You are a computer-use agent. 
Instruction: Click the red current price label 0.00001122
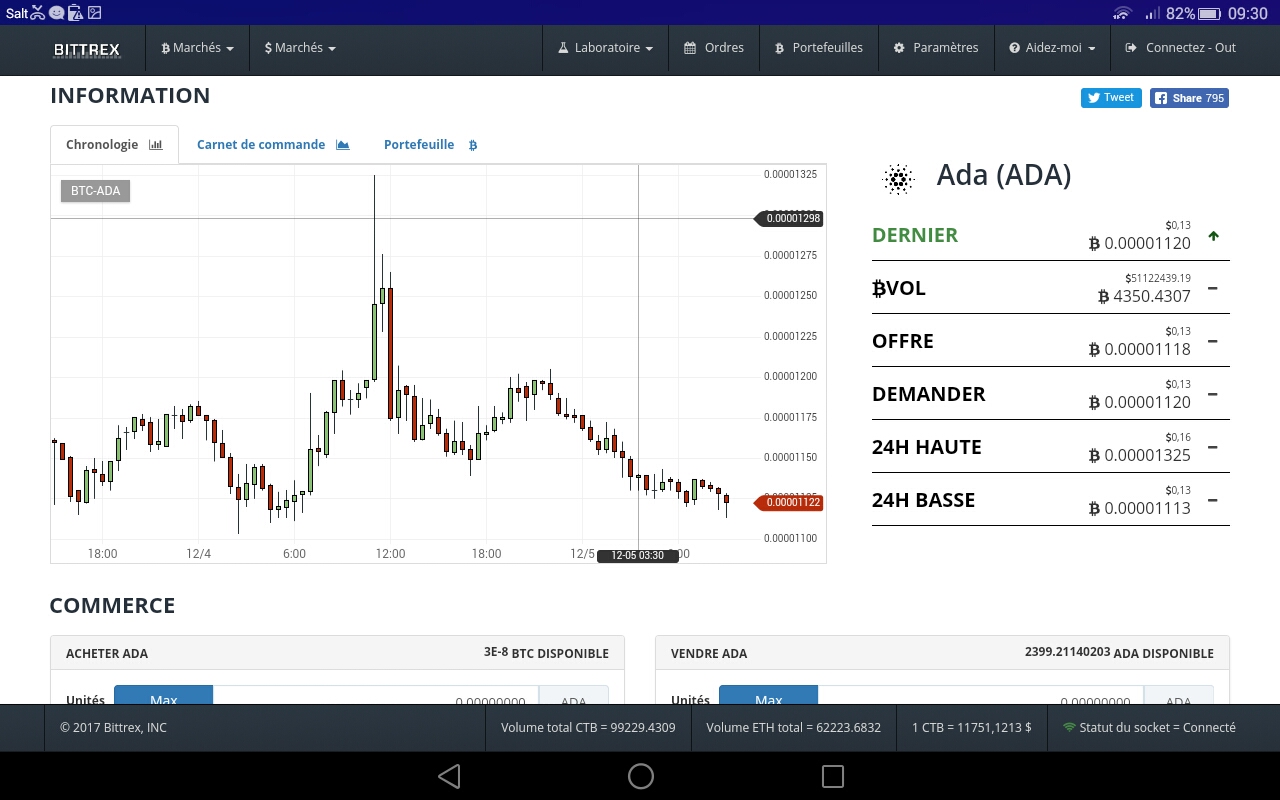[x=789, y=502]
